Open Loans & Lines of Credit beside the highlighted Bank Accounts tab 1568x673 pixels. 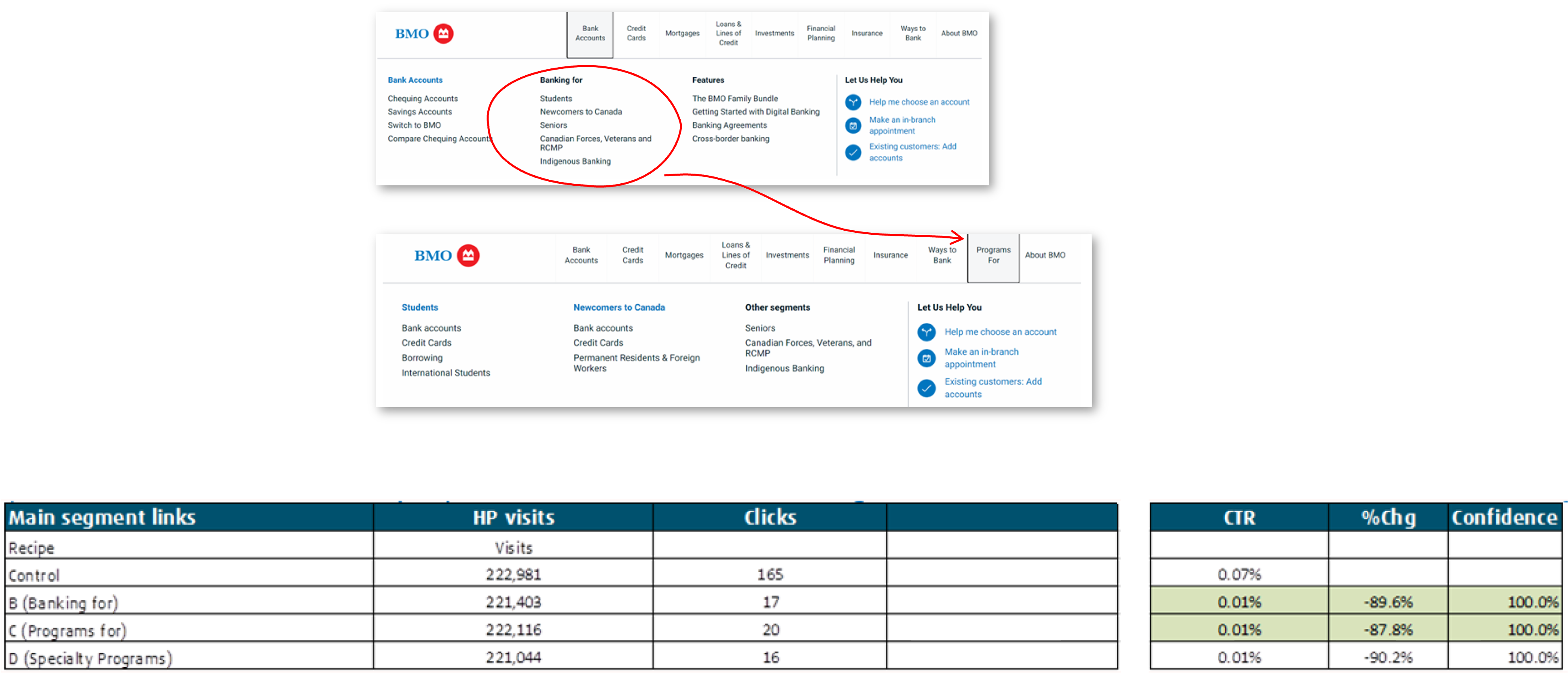(728, 34)
